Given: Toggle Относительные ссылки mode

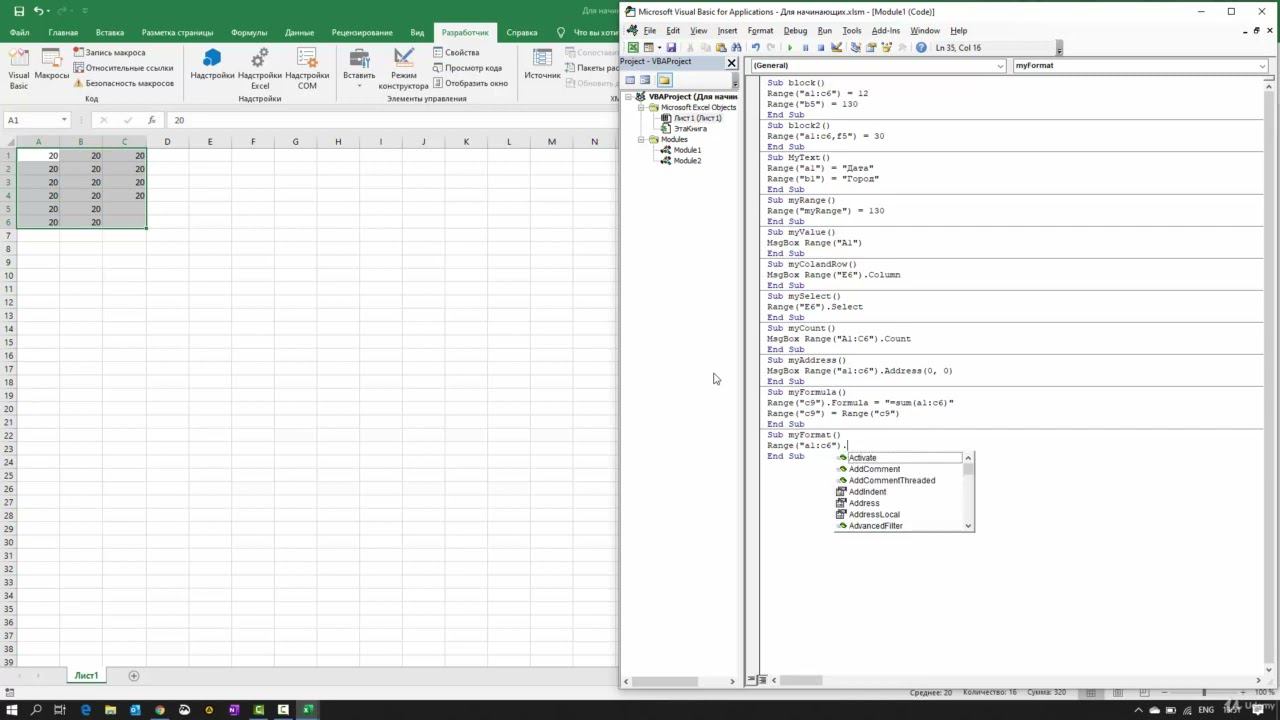Looking at the screenshot, I should 123,68.
